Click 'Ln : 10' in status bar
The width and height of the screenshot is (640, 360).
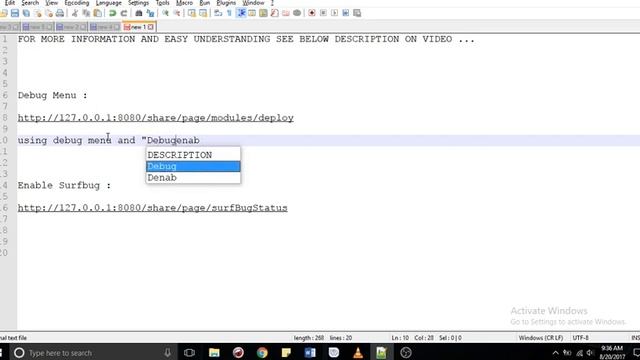400,338
